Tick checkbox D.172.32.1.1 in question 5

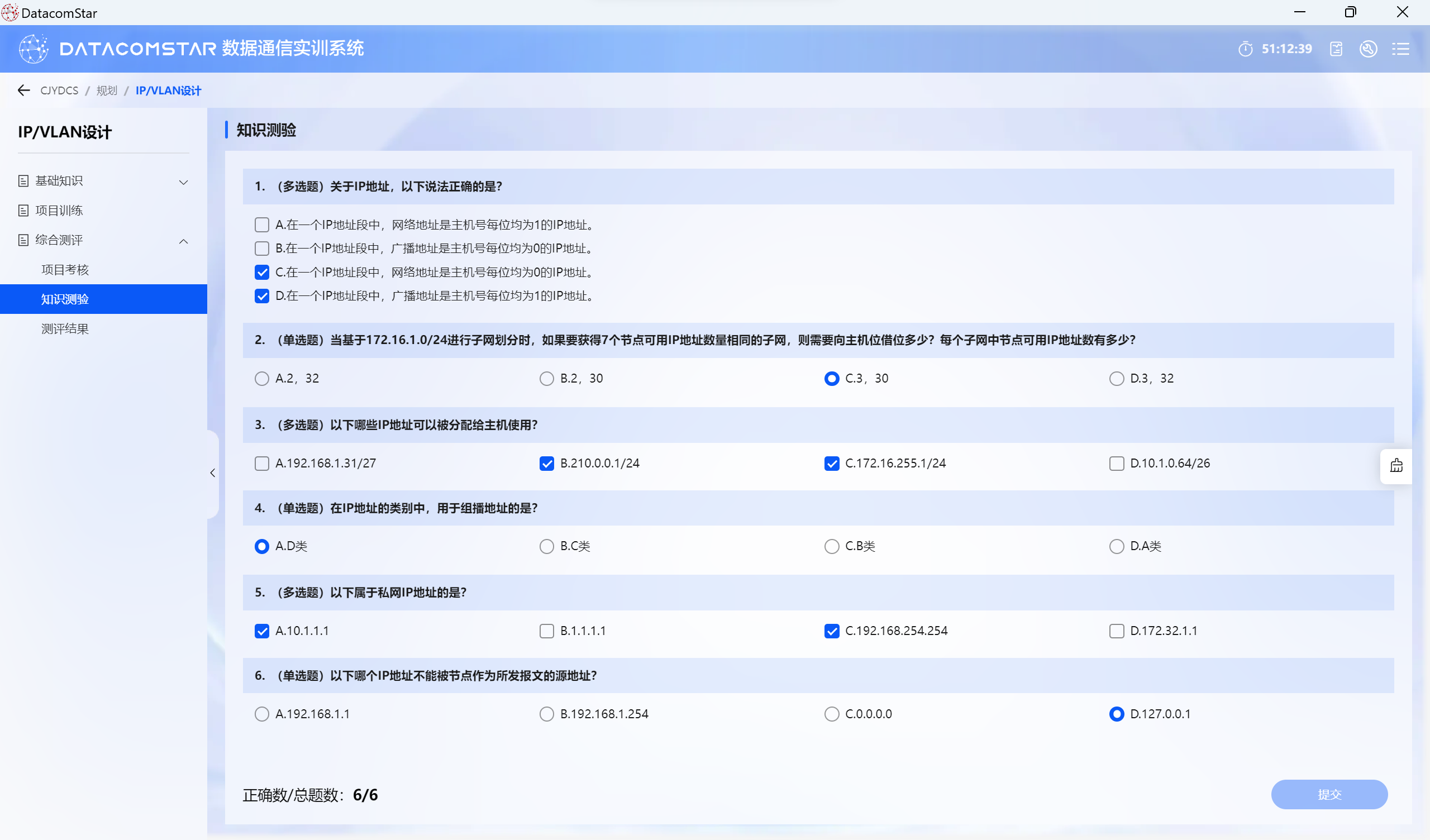coord(1116,631)
